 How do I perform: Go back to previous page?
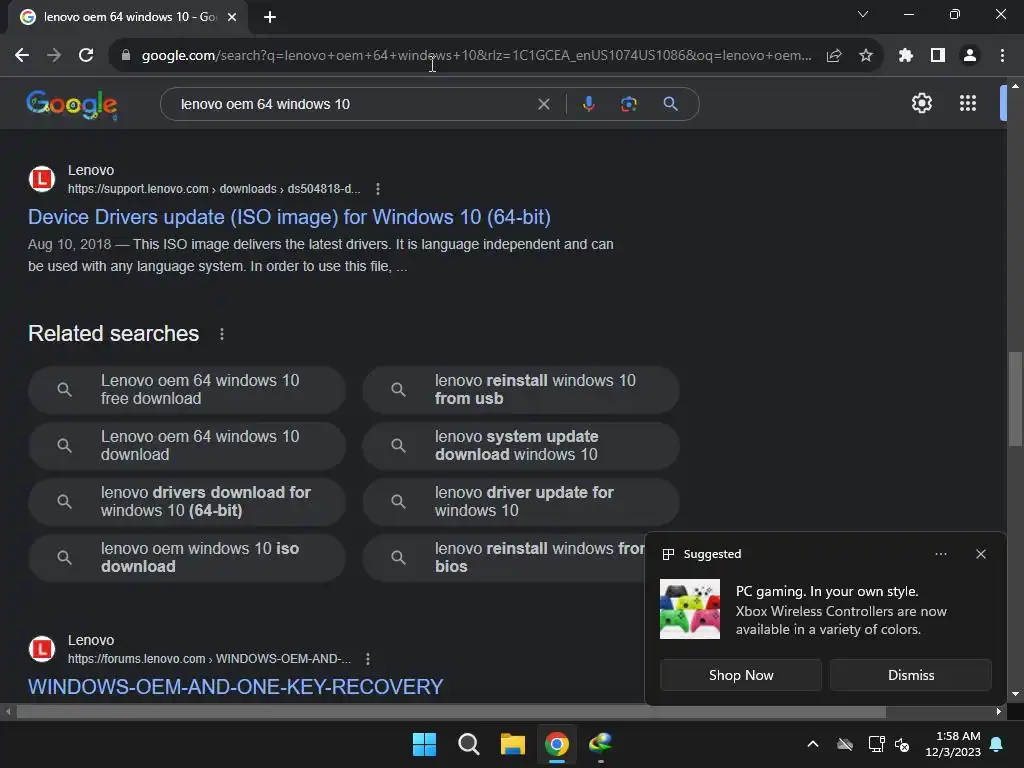pyautogui.click(x=22, y=56)
